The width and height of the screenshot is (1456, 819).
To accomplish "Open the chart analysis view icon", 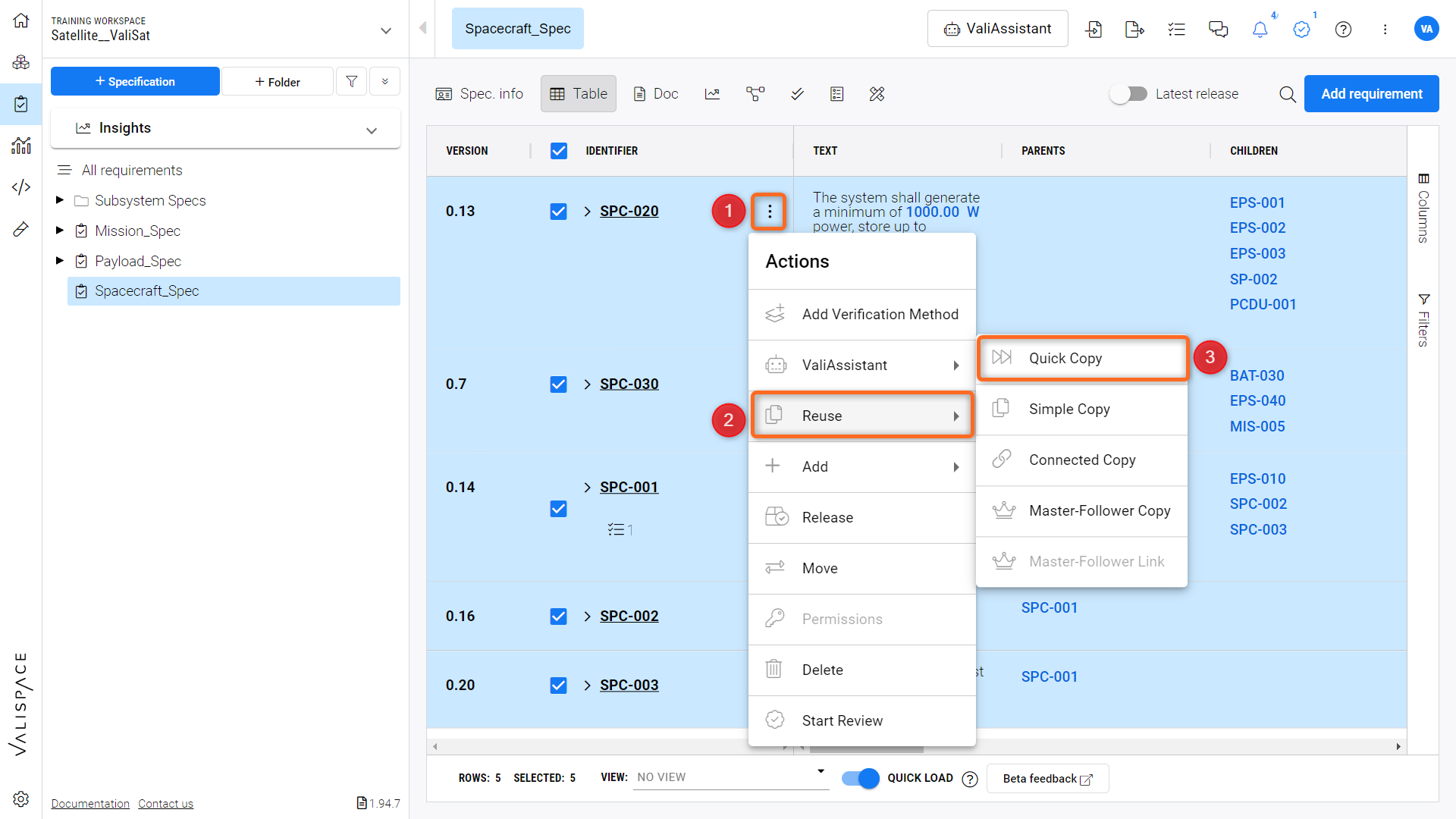I will pos(712,94).
